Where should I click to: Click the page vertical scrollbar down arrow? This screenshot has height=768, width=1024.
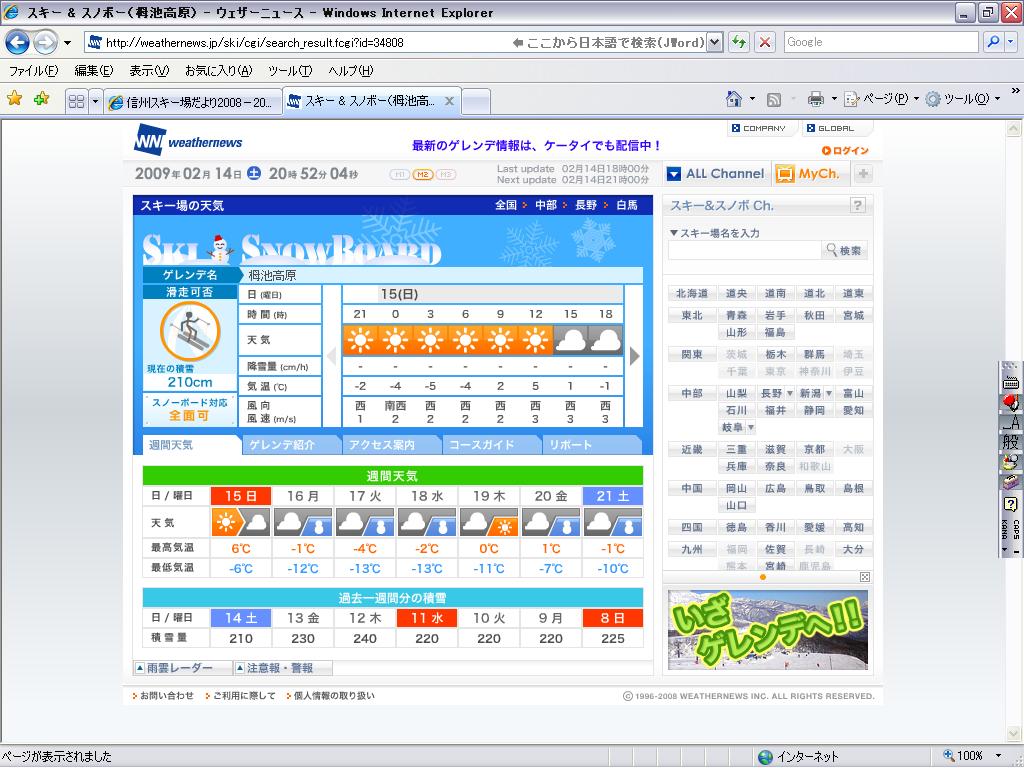[1013, 733]
